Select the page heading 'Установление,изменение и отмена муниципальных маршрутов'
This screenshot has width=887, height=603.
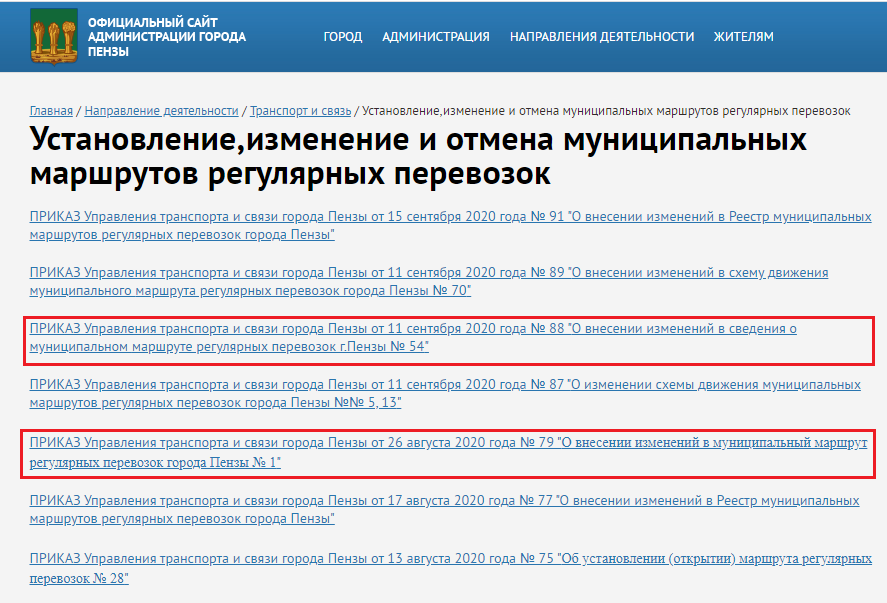(418, 156)
